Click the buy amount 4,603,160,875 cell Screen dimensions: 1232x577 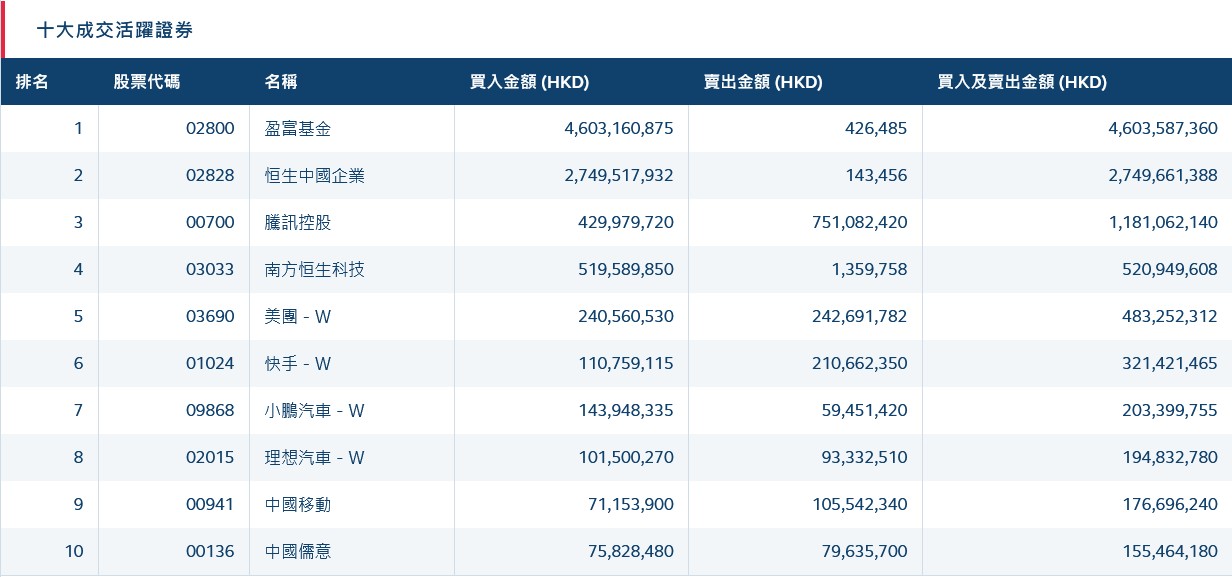point(616,128)
